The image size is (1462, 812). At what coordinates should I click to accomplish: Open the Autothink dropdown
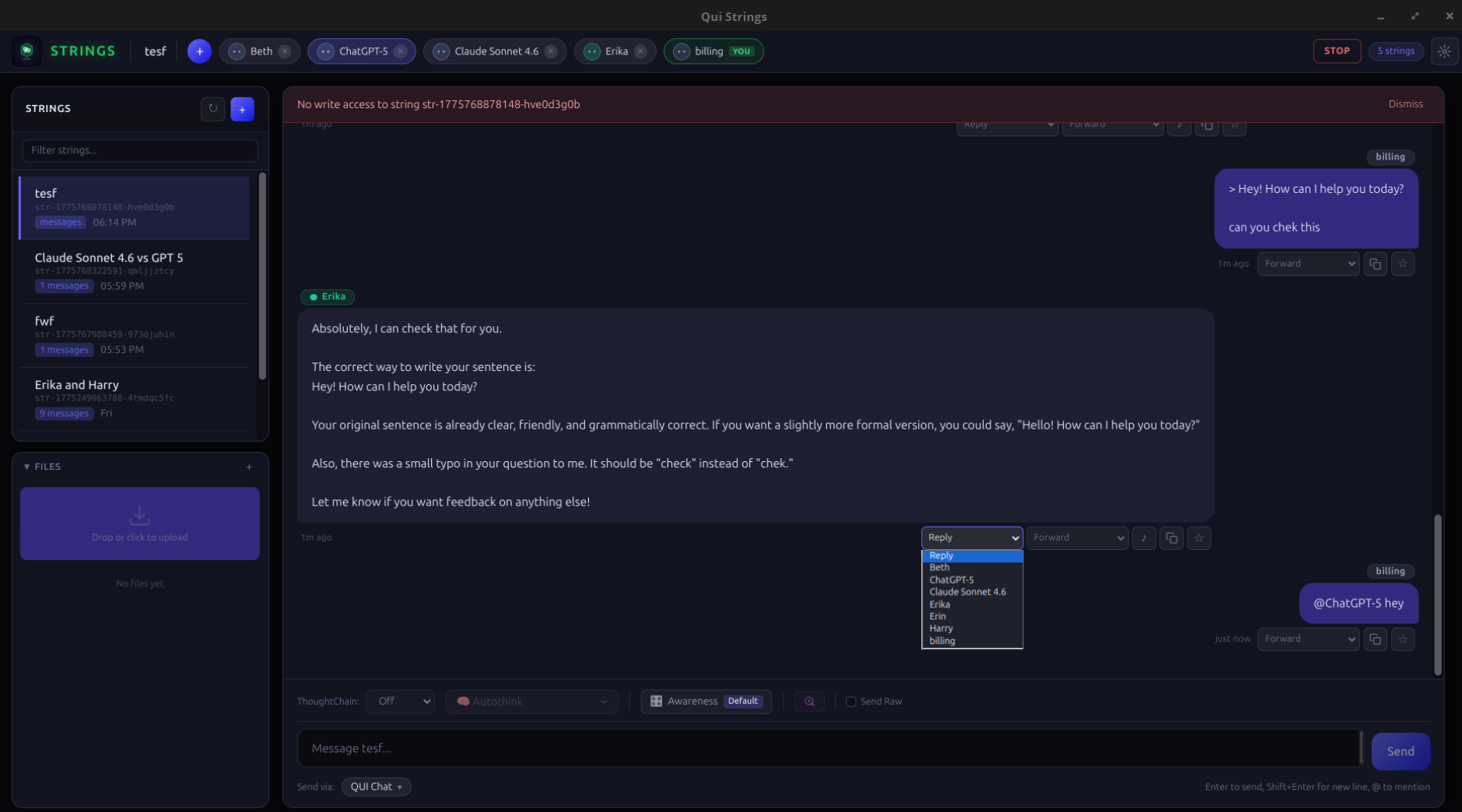532,702
